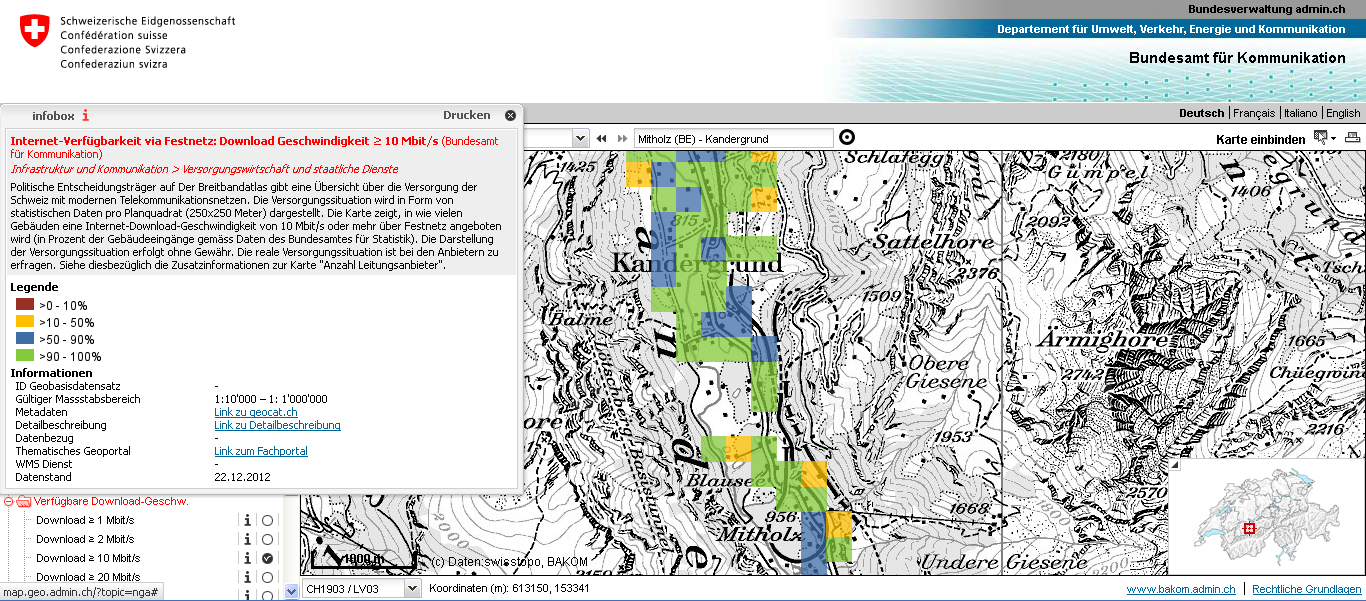Click 'Bundesverwaltung admin.ch' header text
The image size is (1366, 601).
tap(1267, 8)
